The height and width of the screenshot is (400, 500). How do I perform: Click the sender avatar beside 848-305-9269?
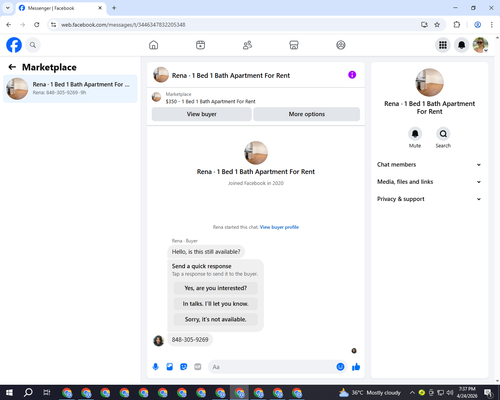158,341
